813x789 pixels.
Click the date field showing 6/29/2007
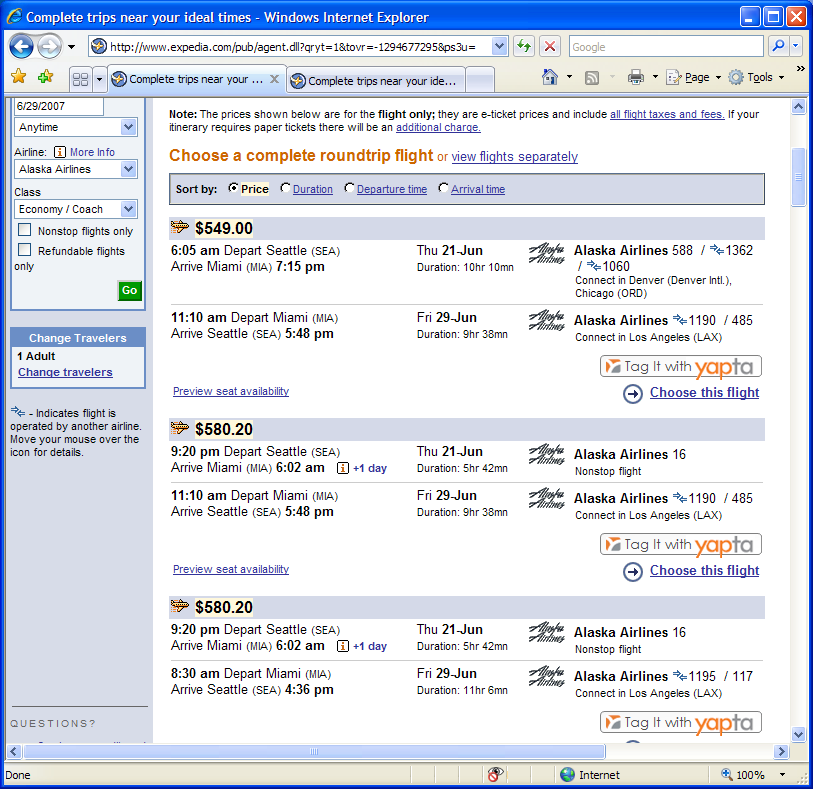tap(58, 106)
